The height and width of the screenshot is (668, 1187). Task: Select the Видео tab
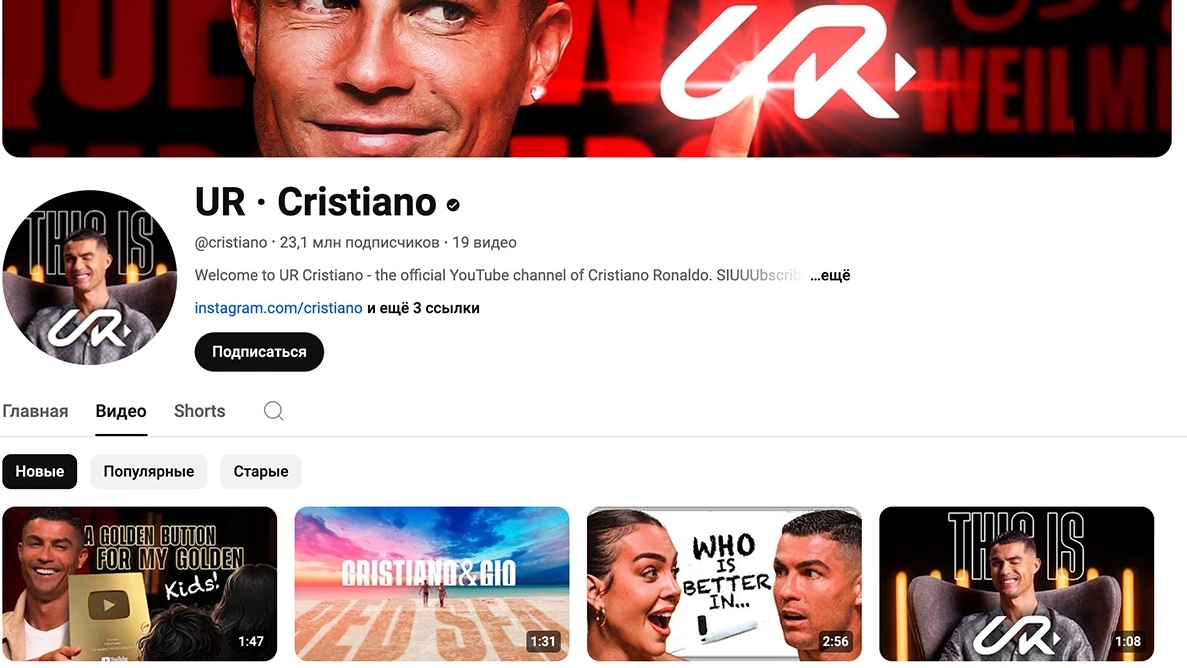[121, 411]
